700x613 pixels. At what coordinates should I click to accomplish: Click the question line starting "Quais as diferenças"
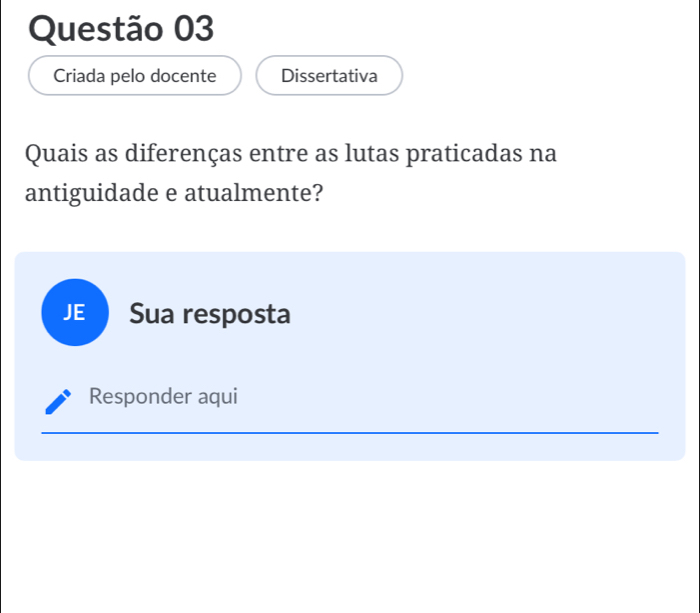coord(291,156)
